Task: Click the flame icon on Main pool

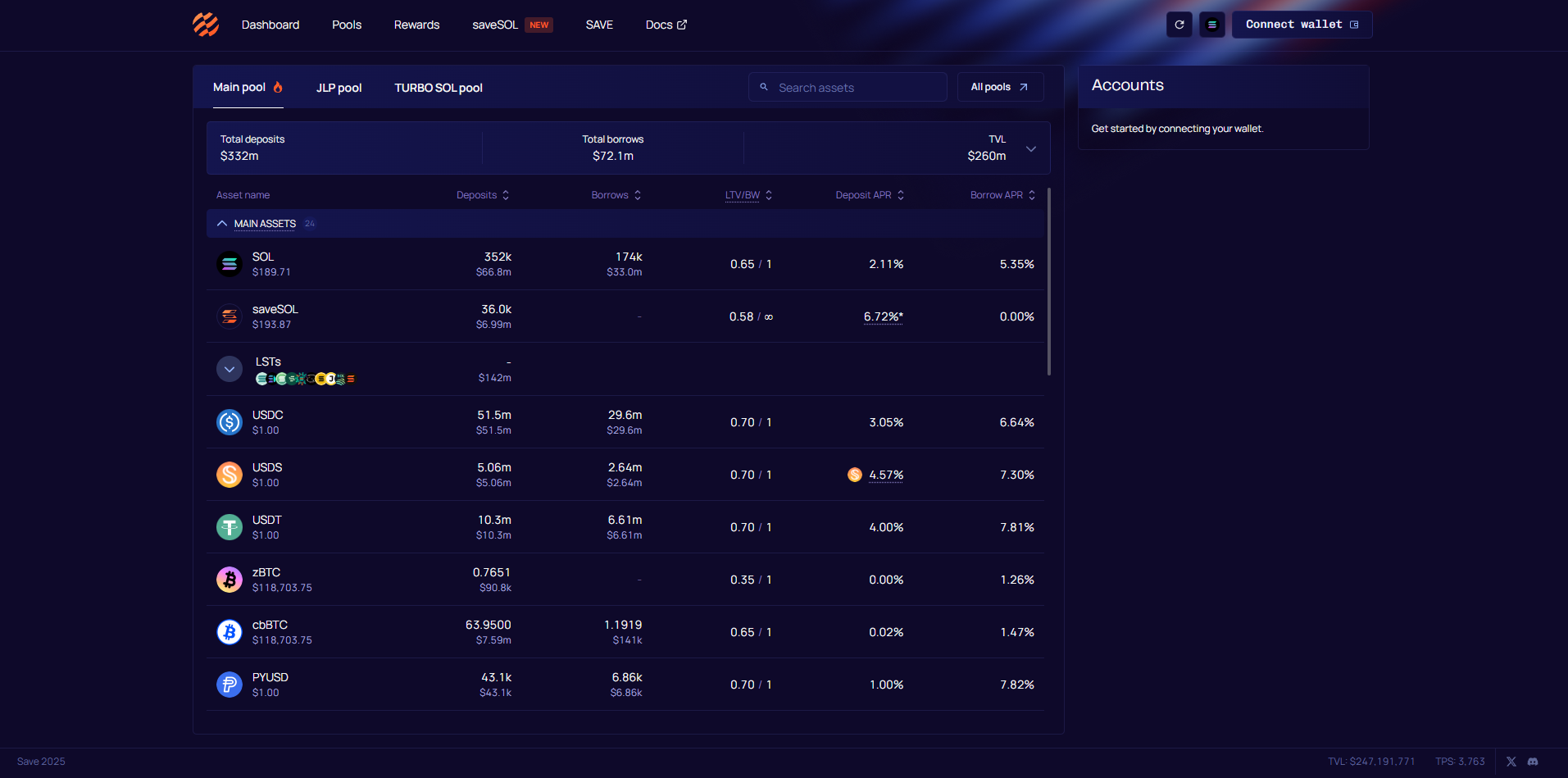Action: click(278, 87)
